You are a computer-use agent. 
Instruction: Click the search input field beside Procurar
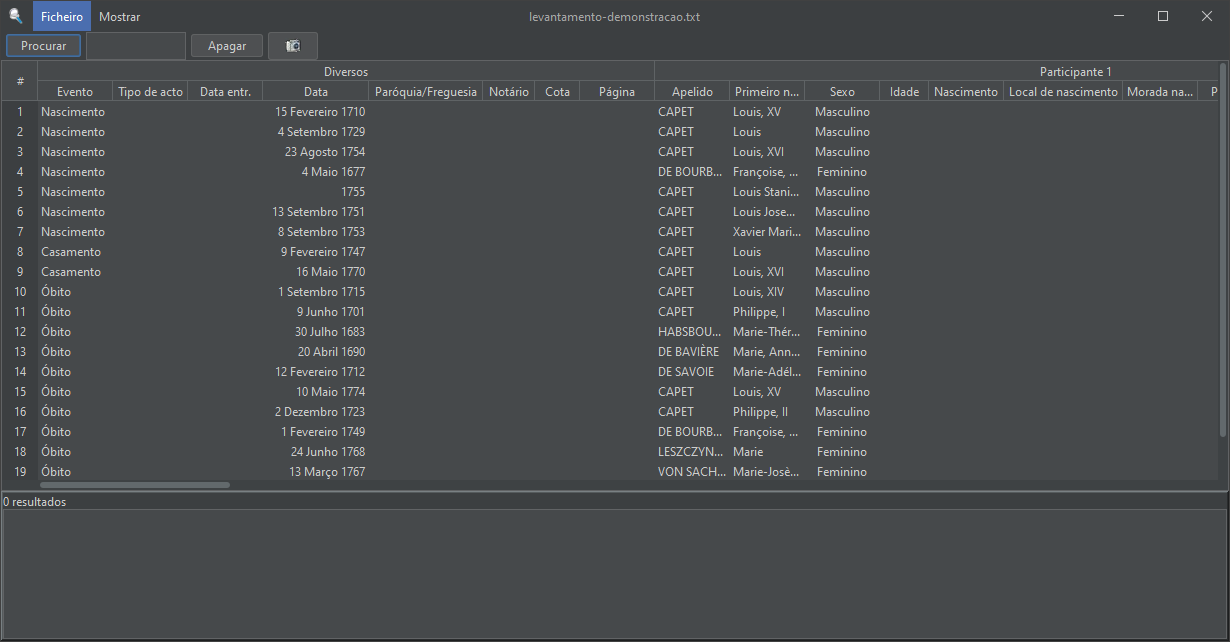click(x=136, y=45)
